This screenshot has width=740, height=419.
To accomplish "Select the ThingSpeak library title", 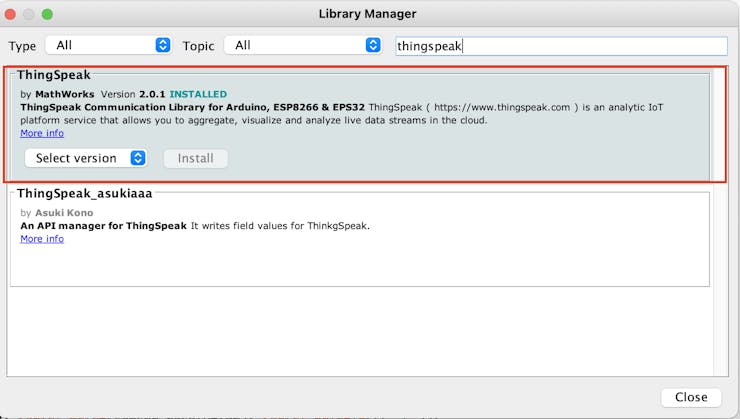I will (54, 75).
